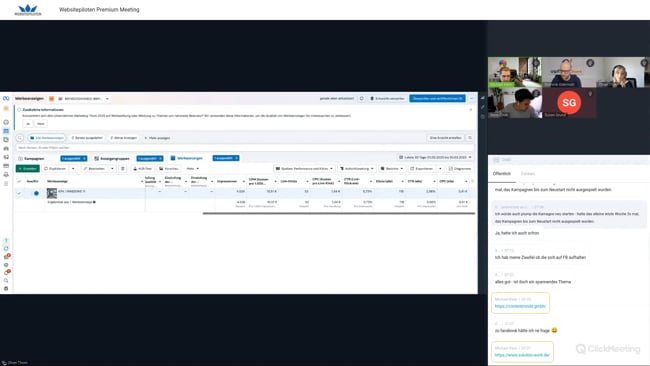Viewport: 650px width, 366px height.
Task: Select the Werbeanzeigen tab
Action: pos(187,158)
